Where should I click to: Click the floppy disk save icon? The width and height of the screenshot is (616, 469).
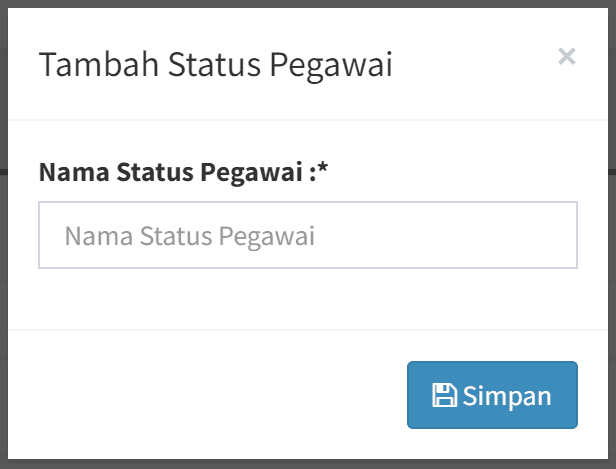coord(444,396)
